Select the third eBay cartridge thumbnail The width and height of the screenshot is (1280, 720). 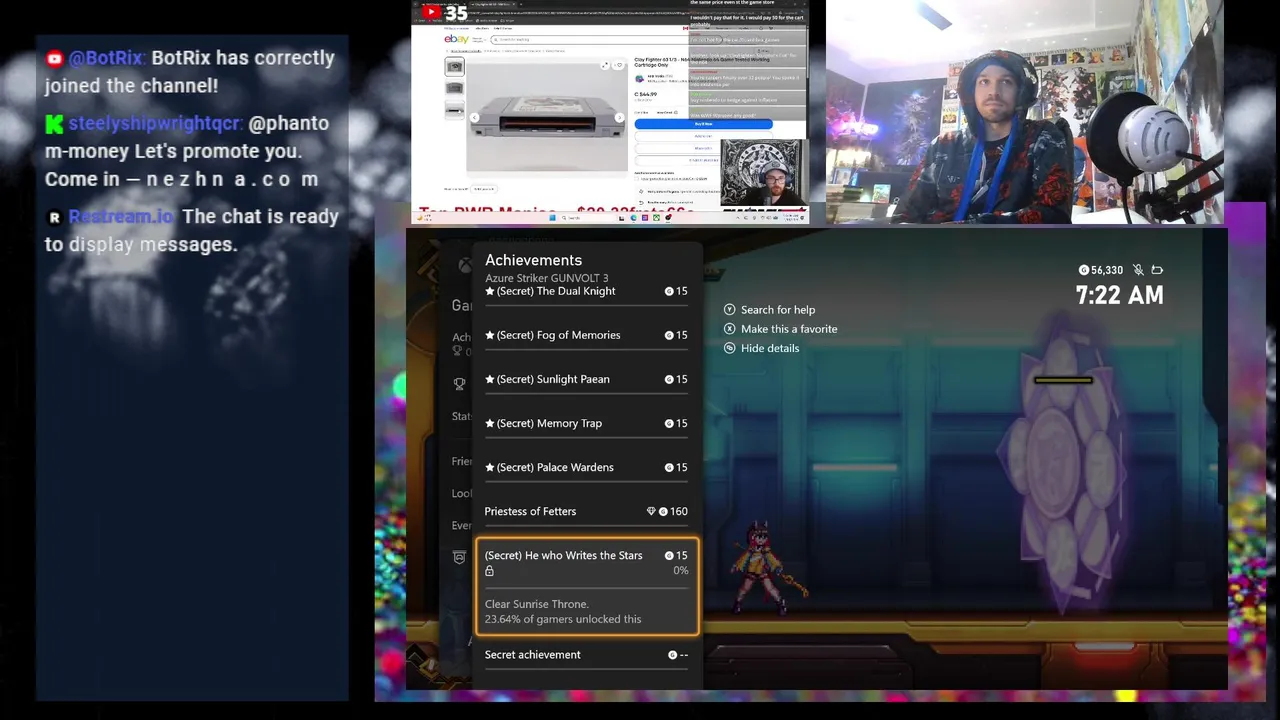click(x=454, y=109)
